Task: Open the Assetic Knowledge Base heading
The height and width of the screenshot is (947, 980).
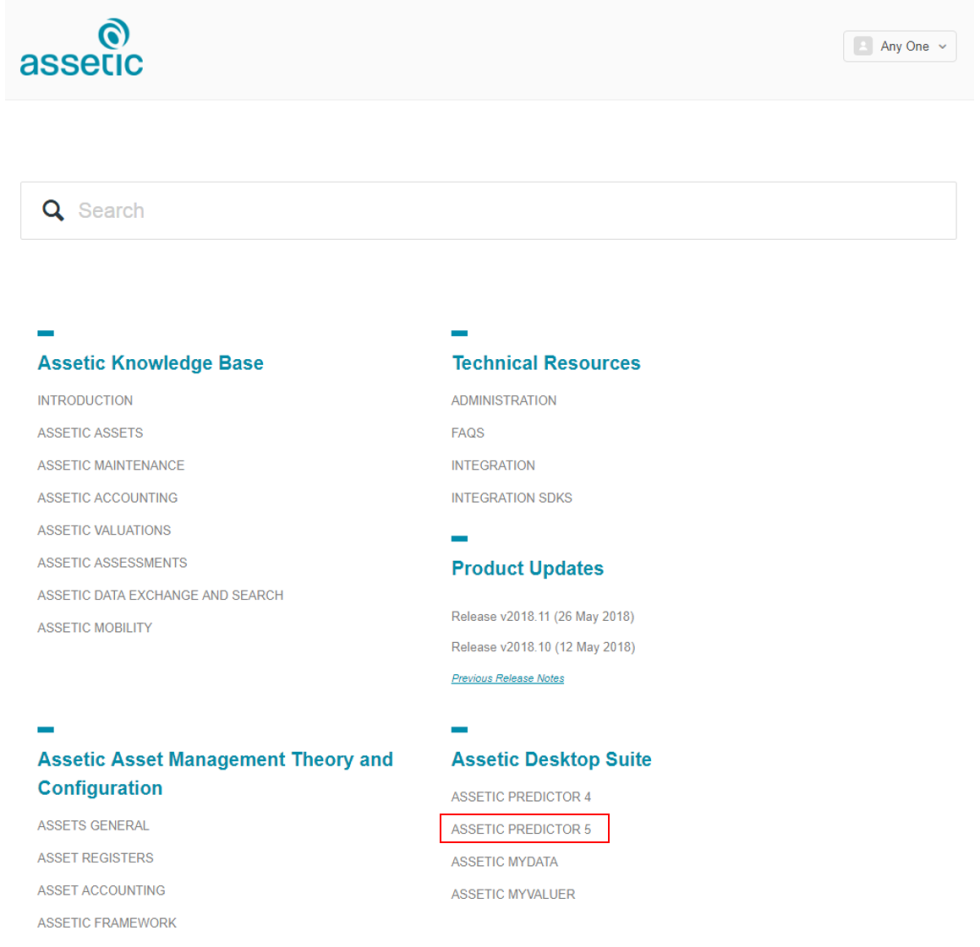Action: pos(150,363)
